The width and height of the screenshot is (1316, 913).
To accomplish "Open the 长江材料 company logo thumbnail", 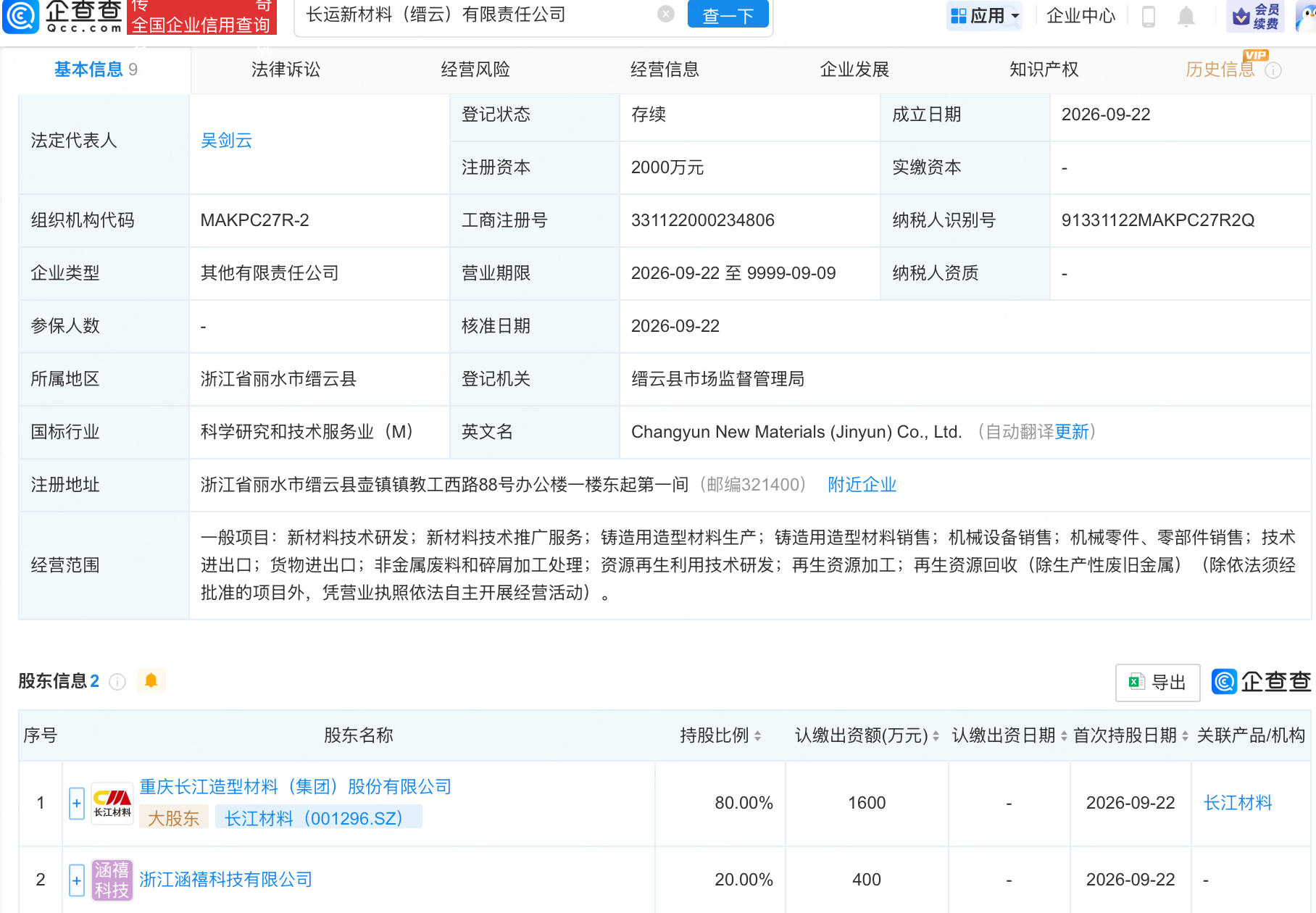I will click(112, 803).
